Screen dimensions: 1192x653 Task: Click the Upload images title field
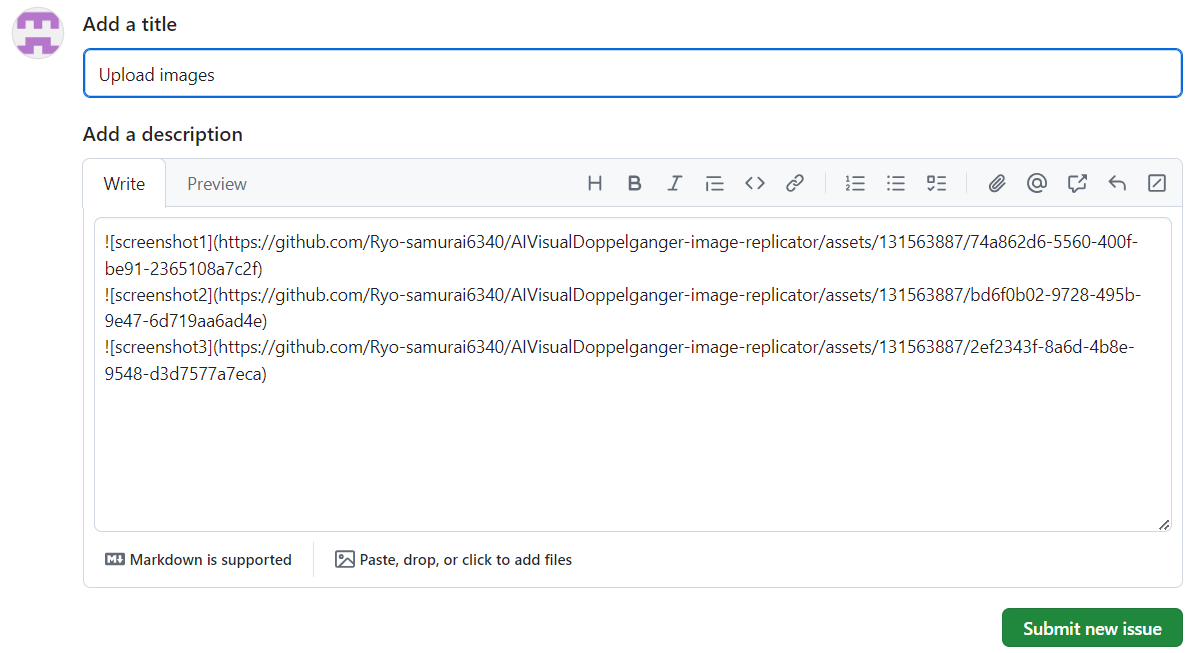click(x=632, y=74)
